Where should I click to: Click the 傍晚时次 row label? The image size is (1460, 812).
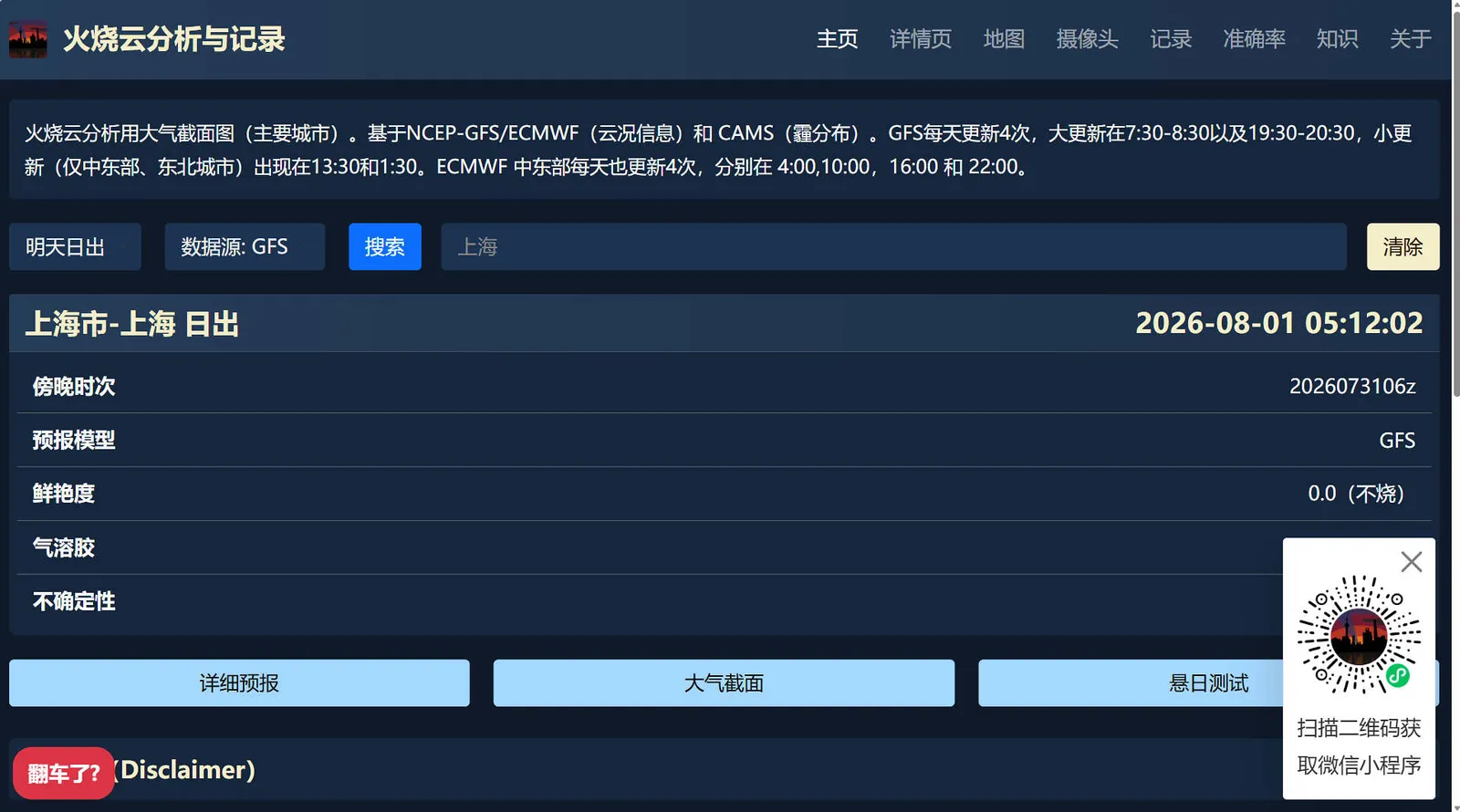(x=74, y=386)
